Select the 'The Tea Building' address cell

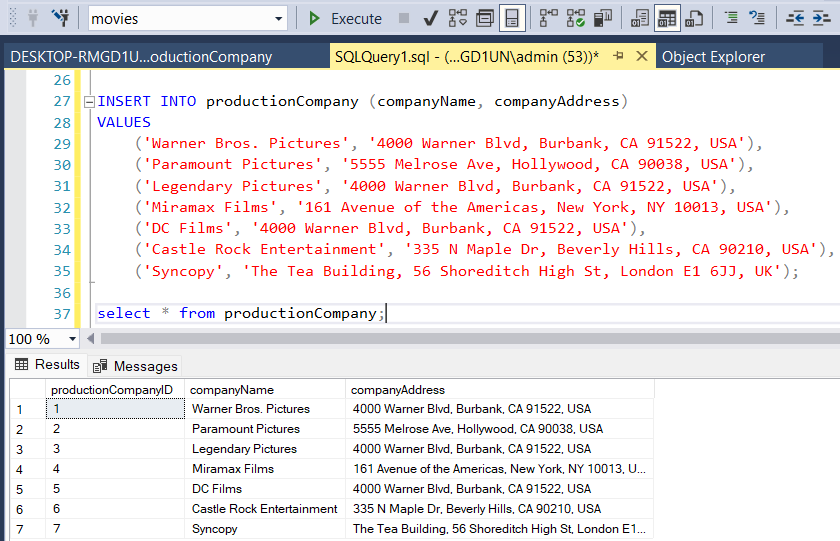click(500, 529)
